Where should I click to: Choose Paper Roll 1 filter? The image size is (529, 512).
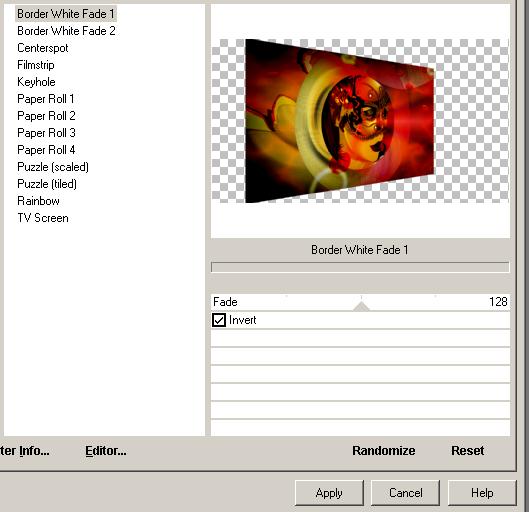tap(46, 99)
